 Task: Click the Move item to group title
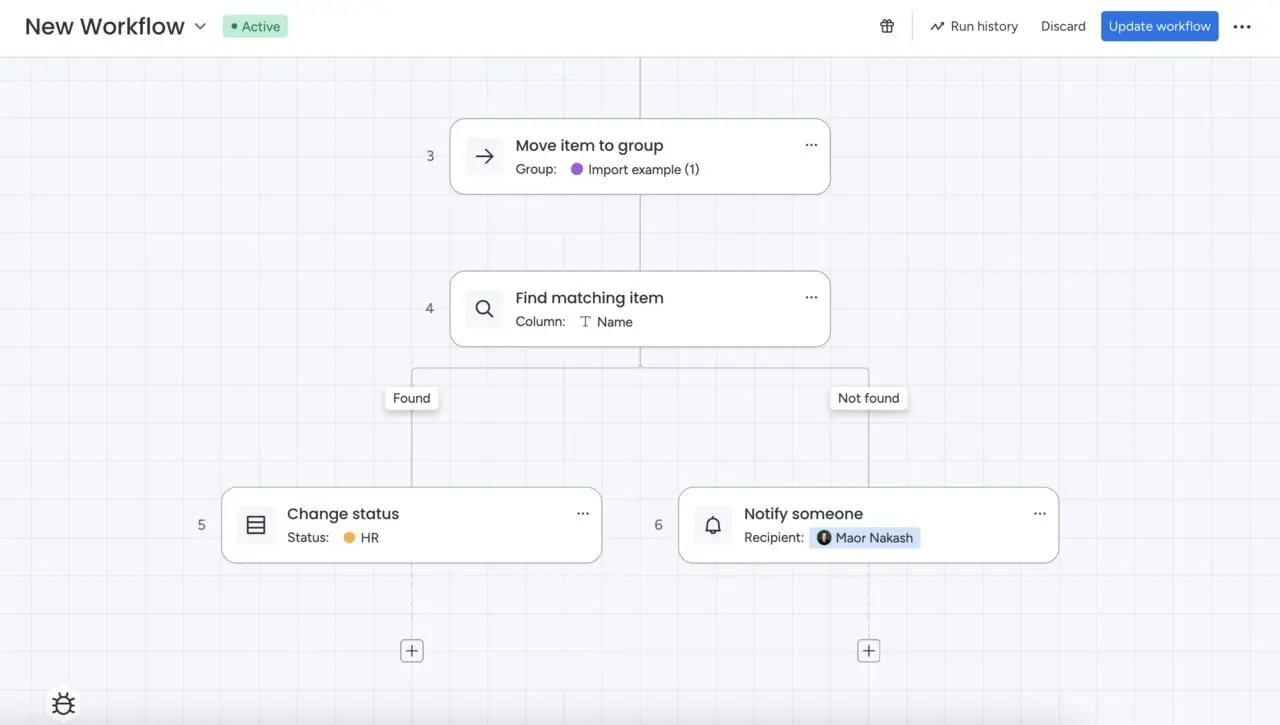tap(589, 145)
